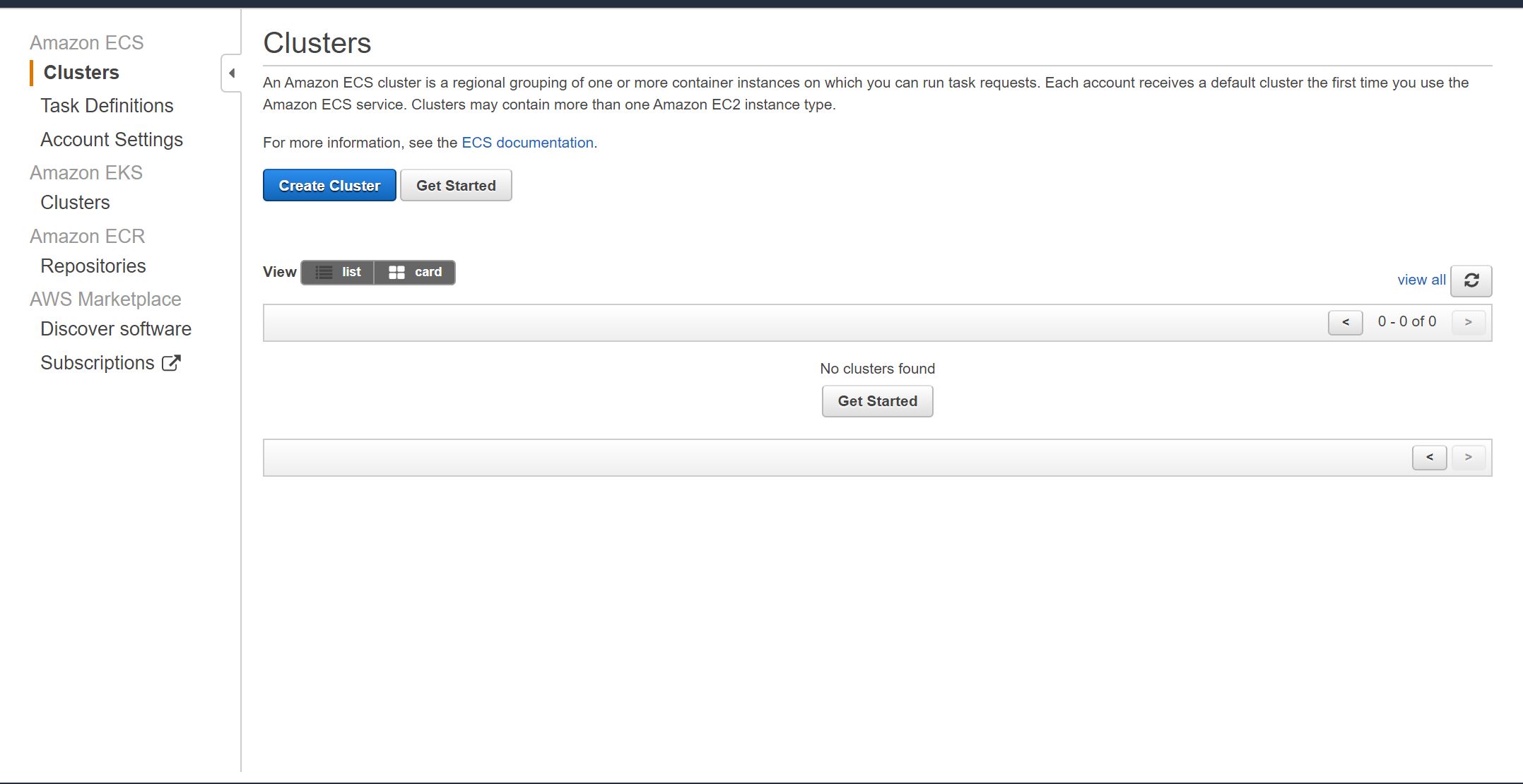Image resolution: width=1523 pixels, height=784 pixels.
Task: Switch to card view
Action: 415,272
